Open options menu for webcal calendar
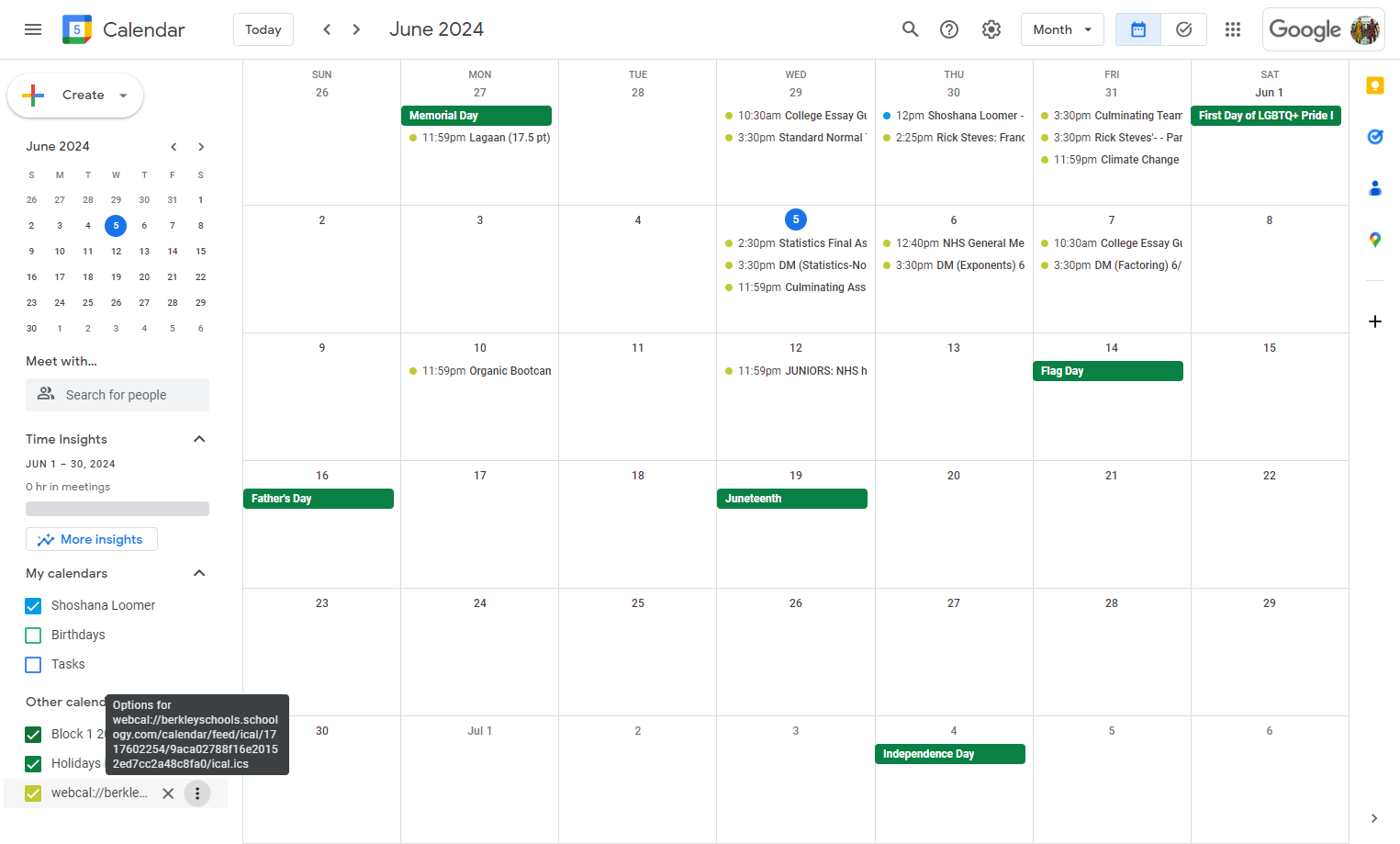The width and height of the screenshot is (1400, 844). [197, 793]
